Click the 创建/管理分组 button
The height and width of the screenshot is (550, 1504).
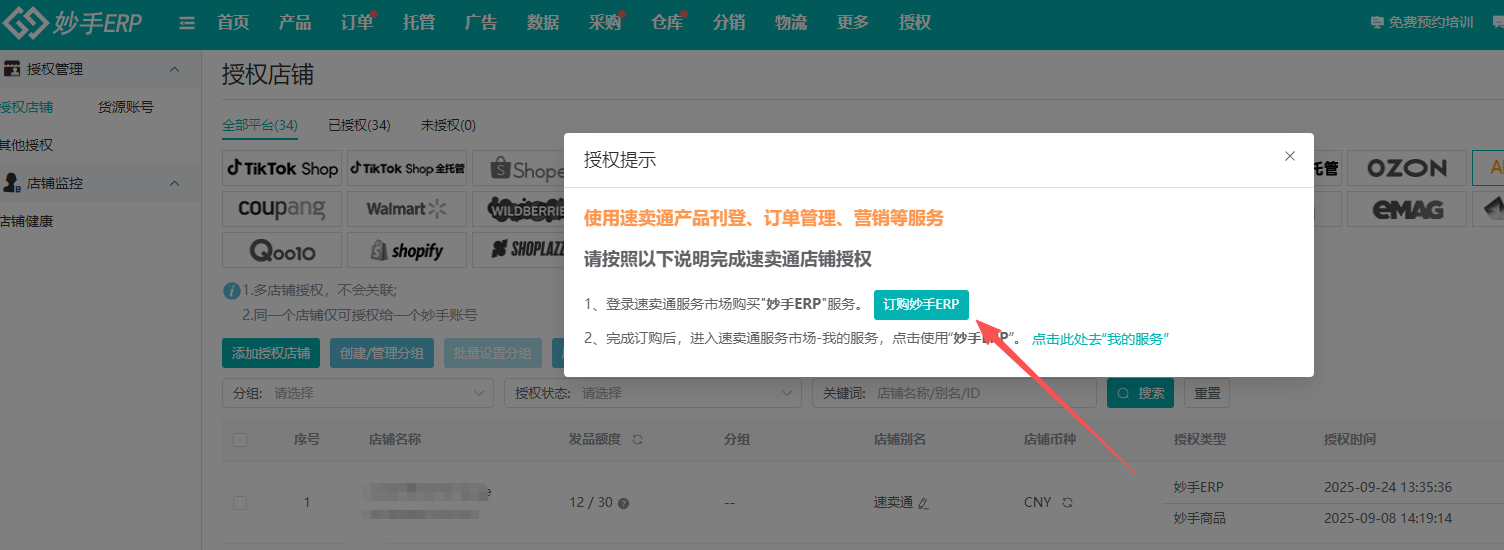pos(382,353)
